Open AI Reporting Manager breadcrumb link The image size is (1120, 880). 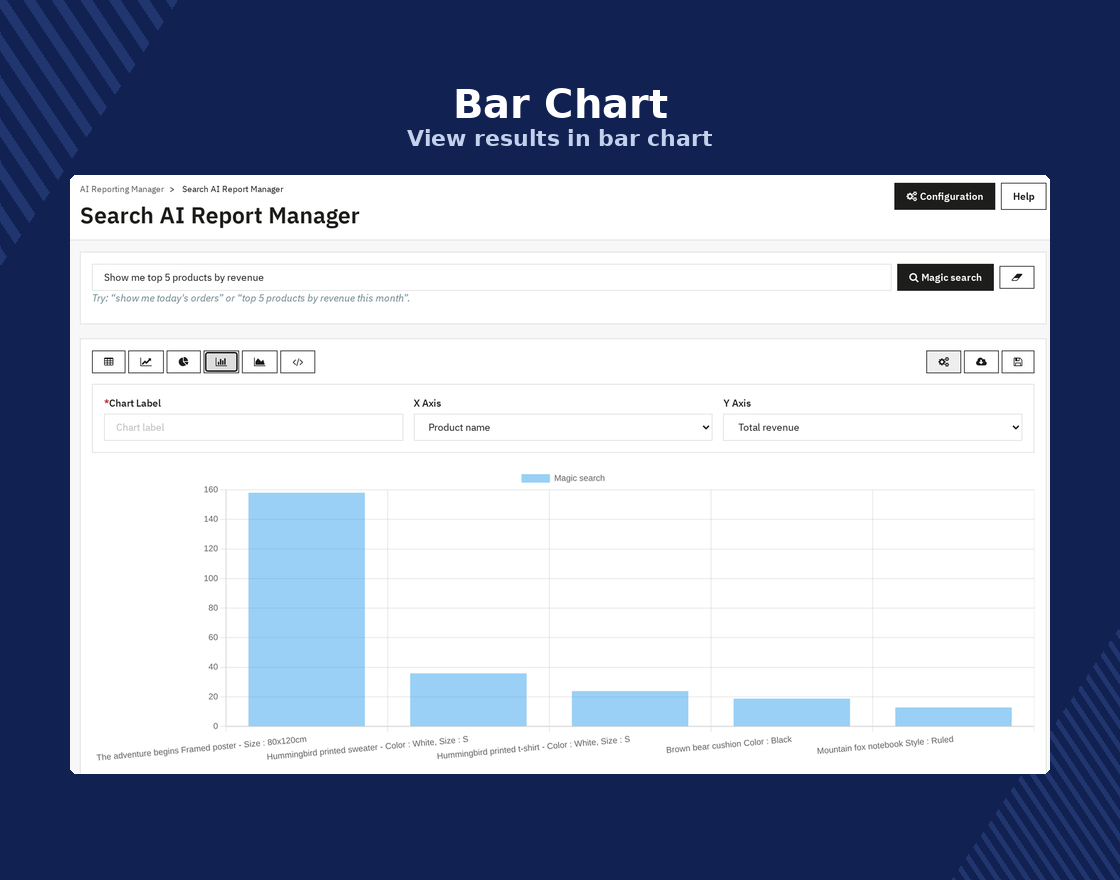click(122, 189)
